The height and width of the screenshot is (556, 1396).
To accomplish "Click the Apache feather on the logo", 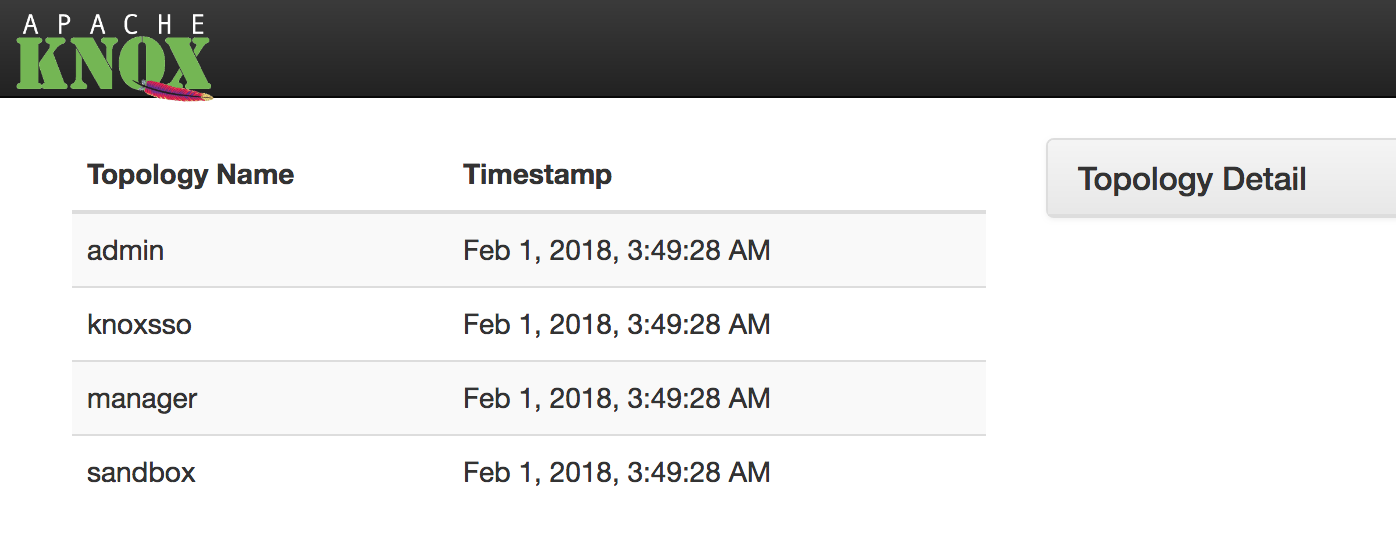I will point(178,92).
